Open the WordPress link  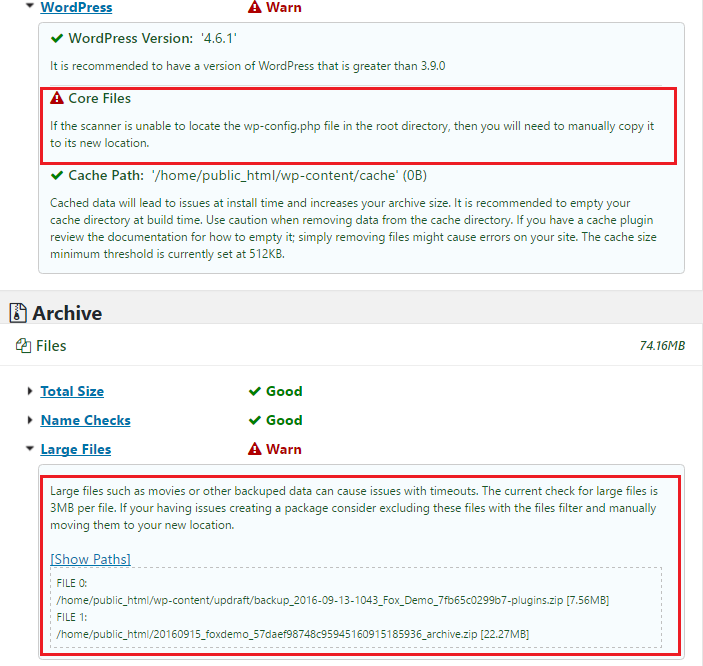76,7
